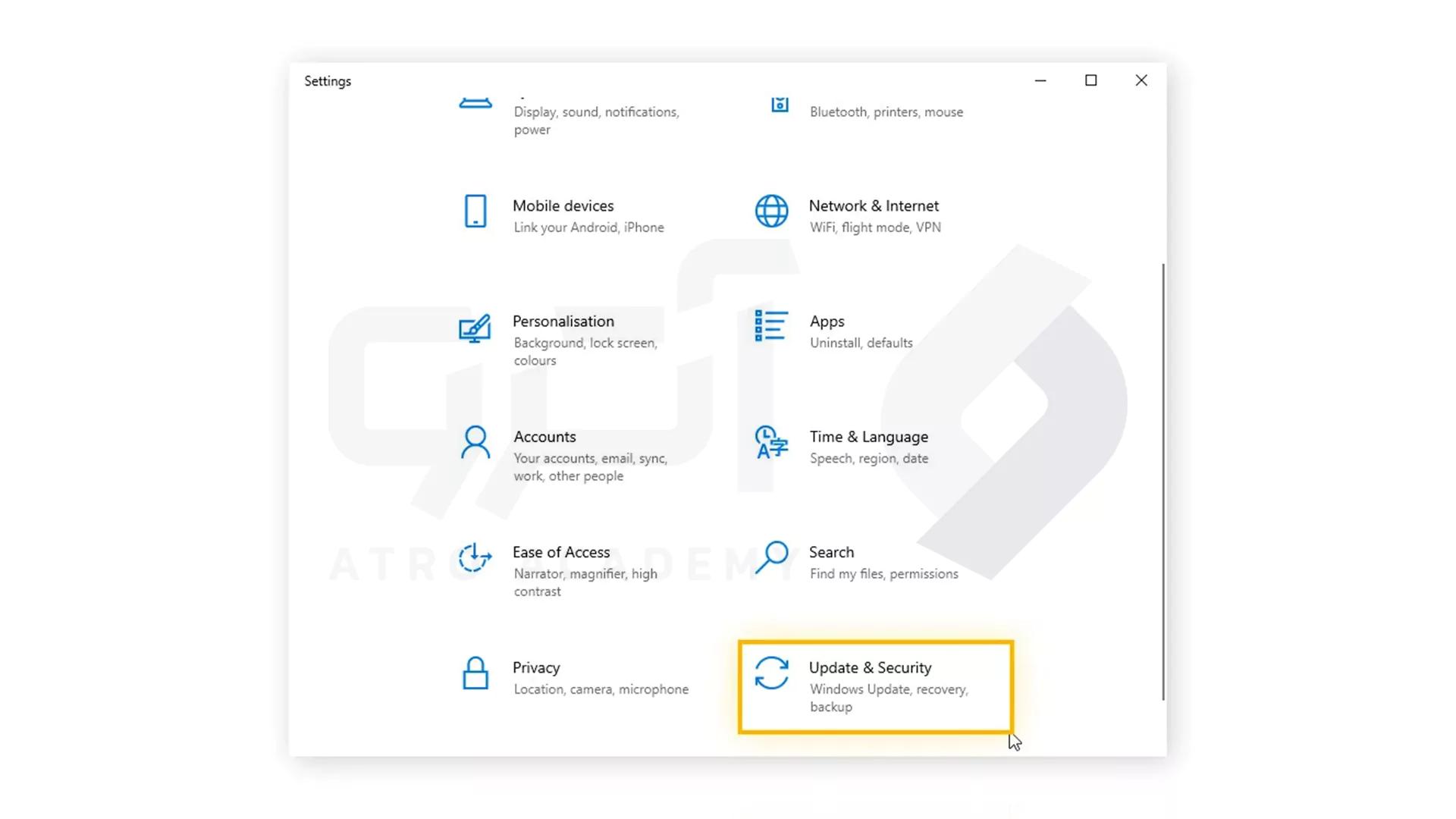Open Network & Internet settings text

[874, 206]
